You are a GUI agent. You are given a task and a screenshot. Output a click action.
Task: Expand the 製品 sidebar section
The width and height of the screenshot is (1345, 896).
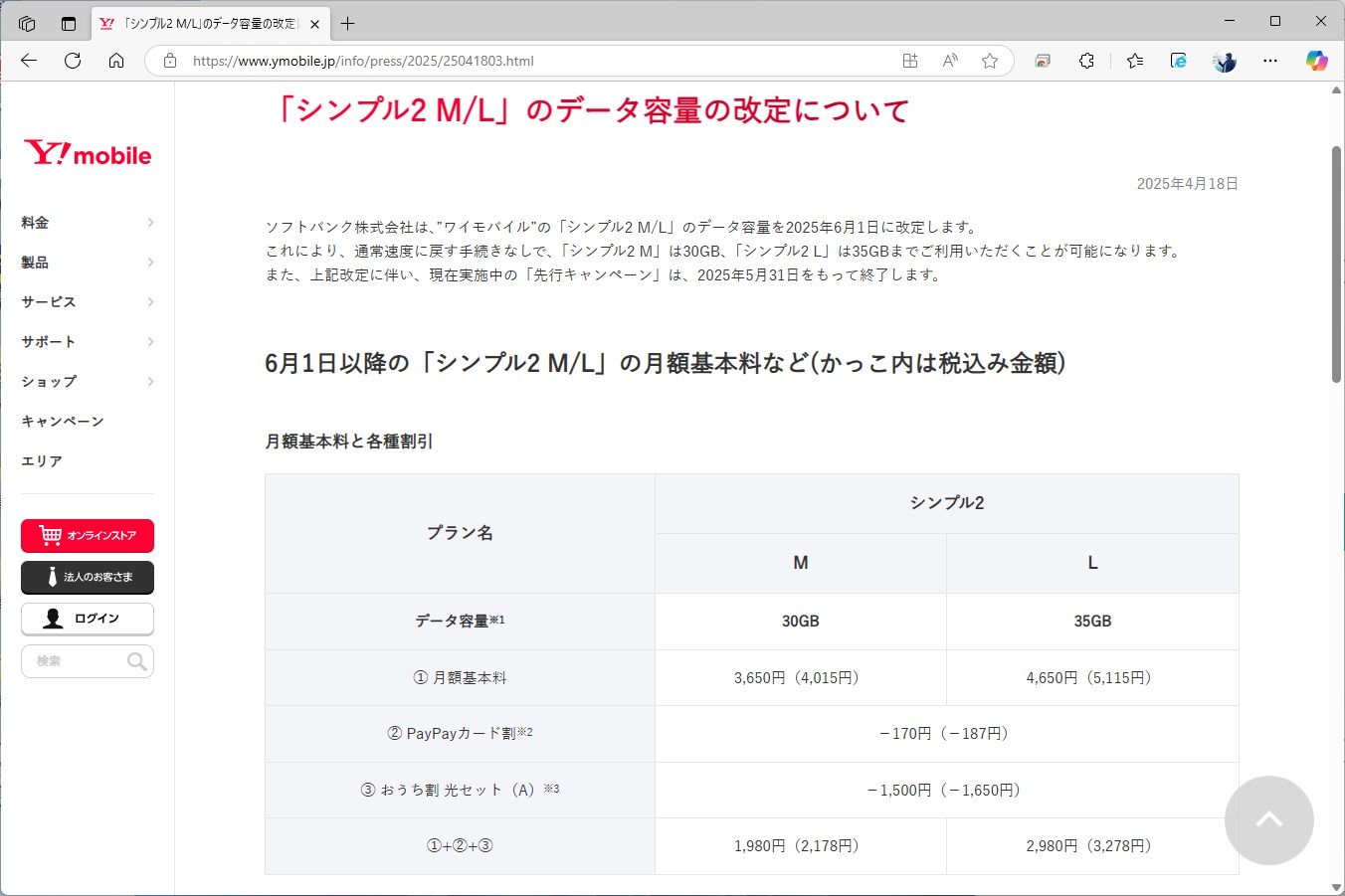click(87, 262)
